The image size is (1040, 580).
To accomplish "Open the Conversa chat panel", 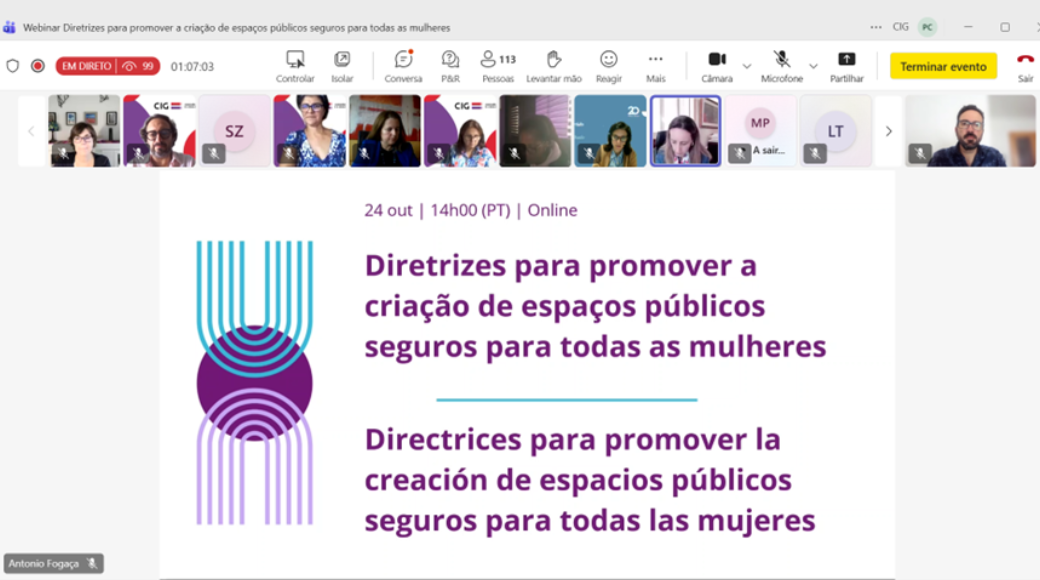I will coord(403,60).
